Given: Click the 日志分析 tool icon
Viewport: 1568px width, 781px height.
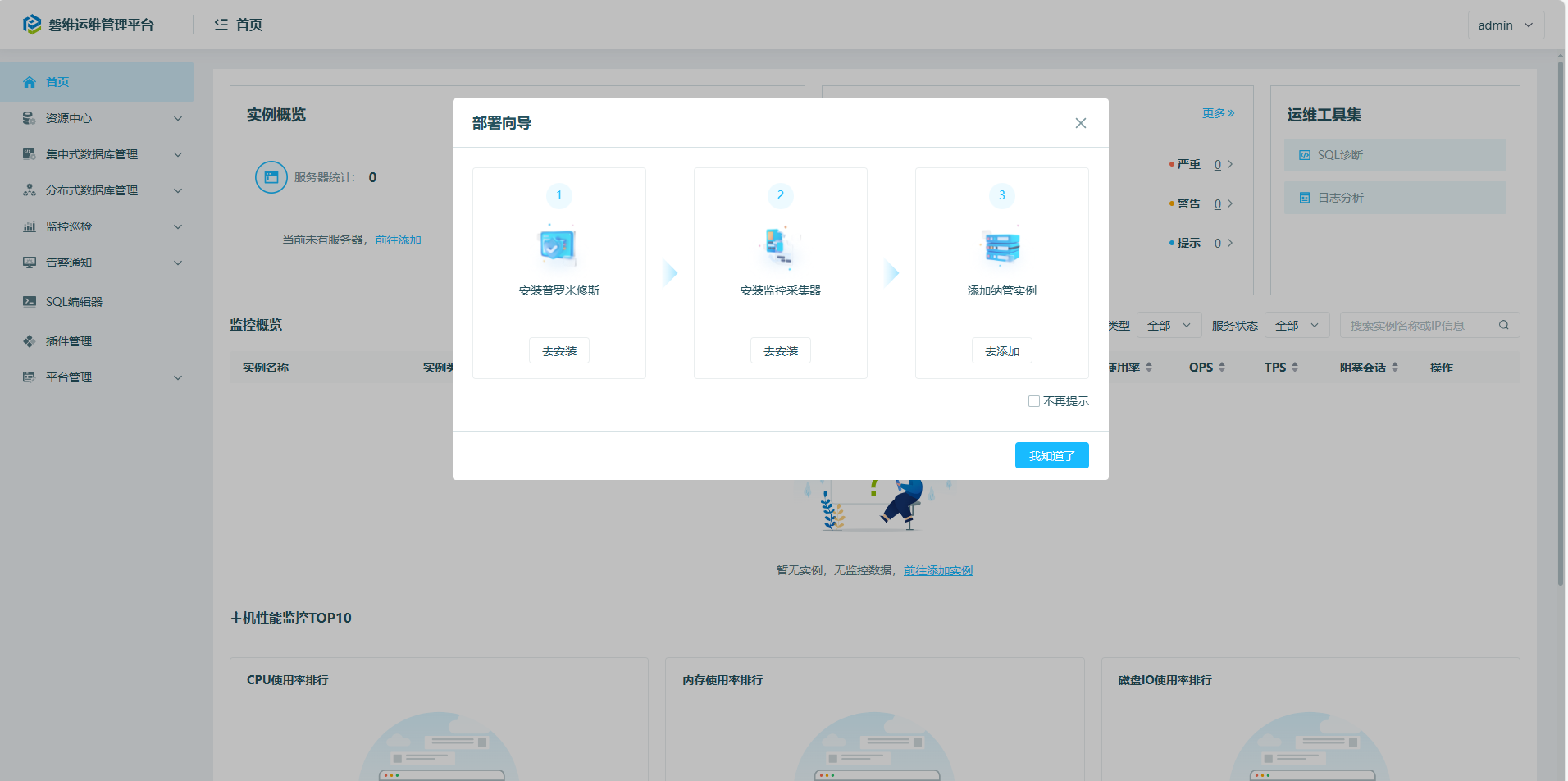Looking at the screenshot, I should pos(1305,198).
